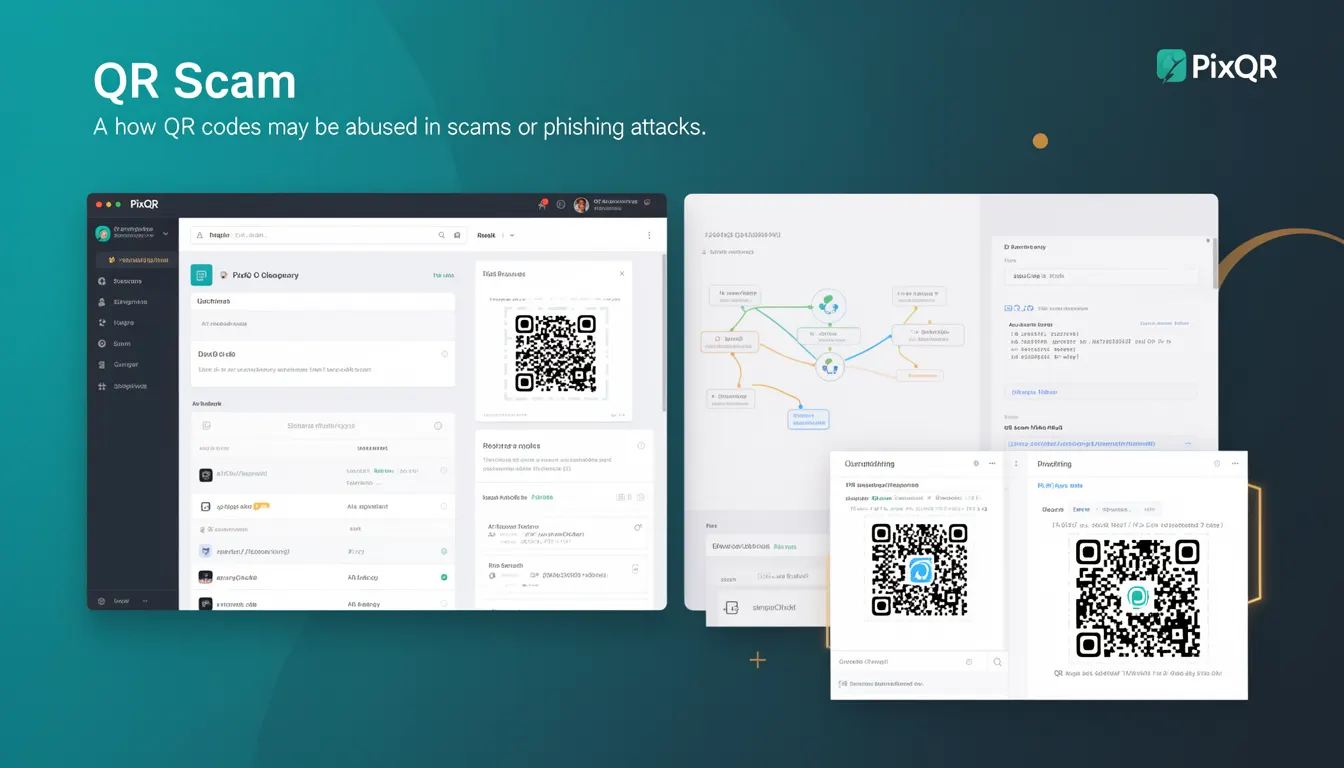Click search magnifier below left QR card

tap(997, 662)
